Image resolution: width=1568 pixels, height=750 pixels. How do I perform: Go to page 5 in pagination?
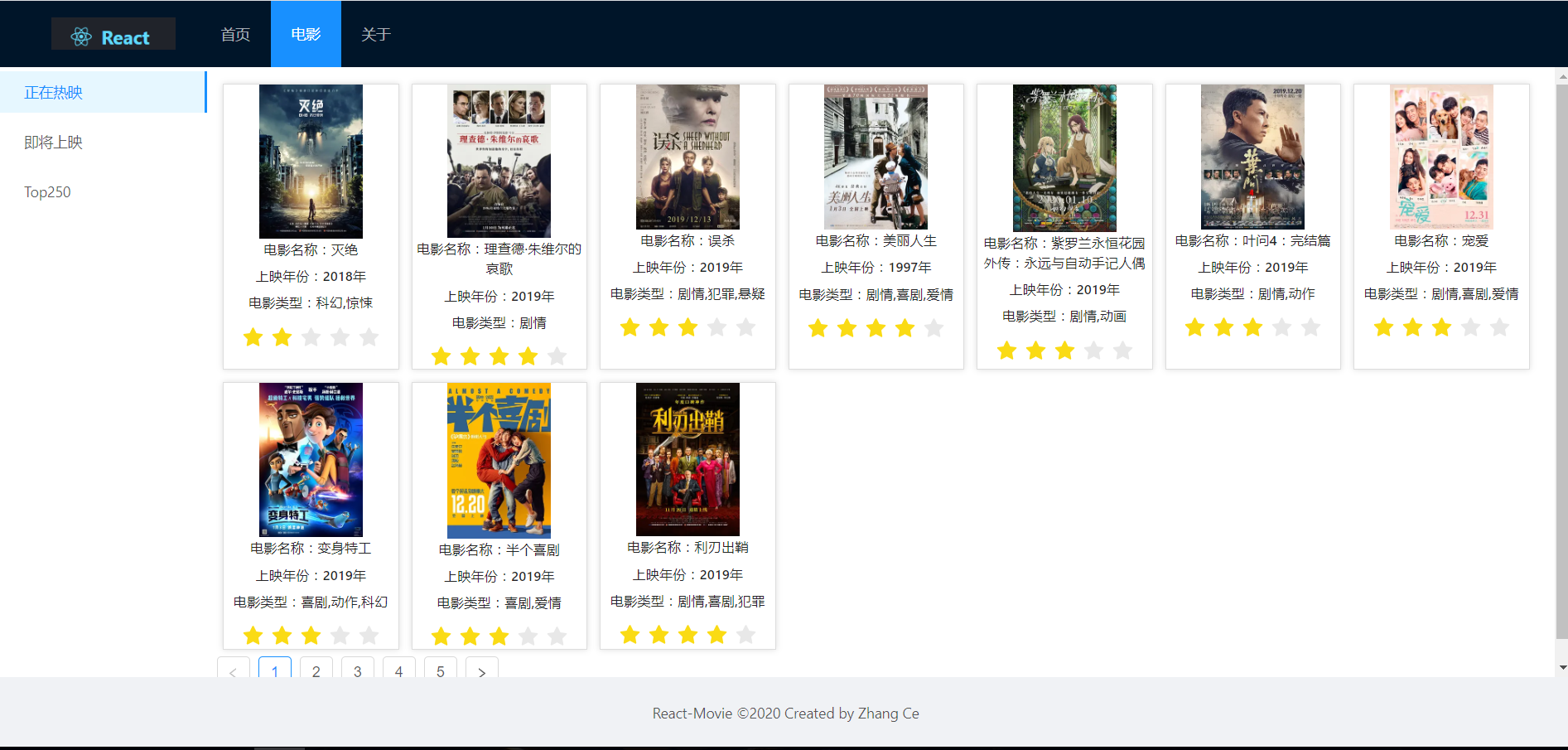[x=441, y=669]
